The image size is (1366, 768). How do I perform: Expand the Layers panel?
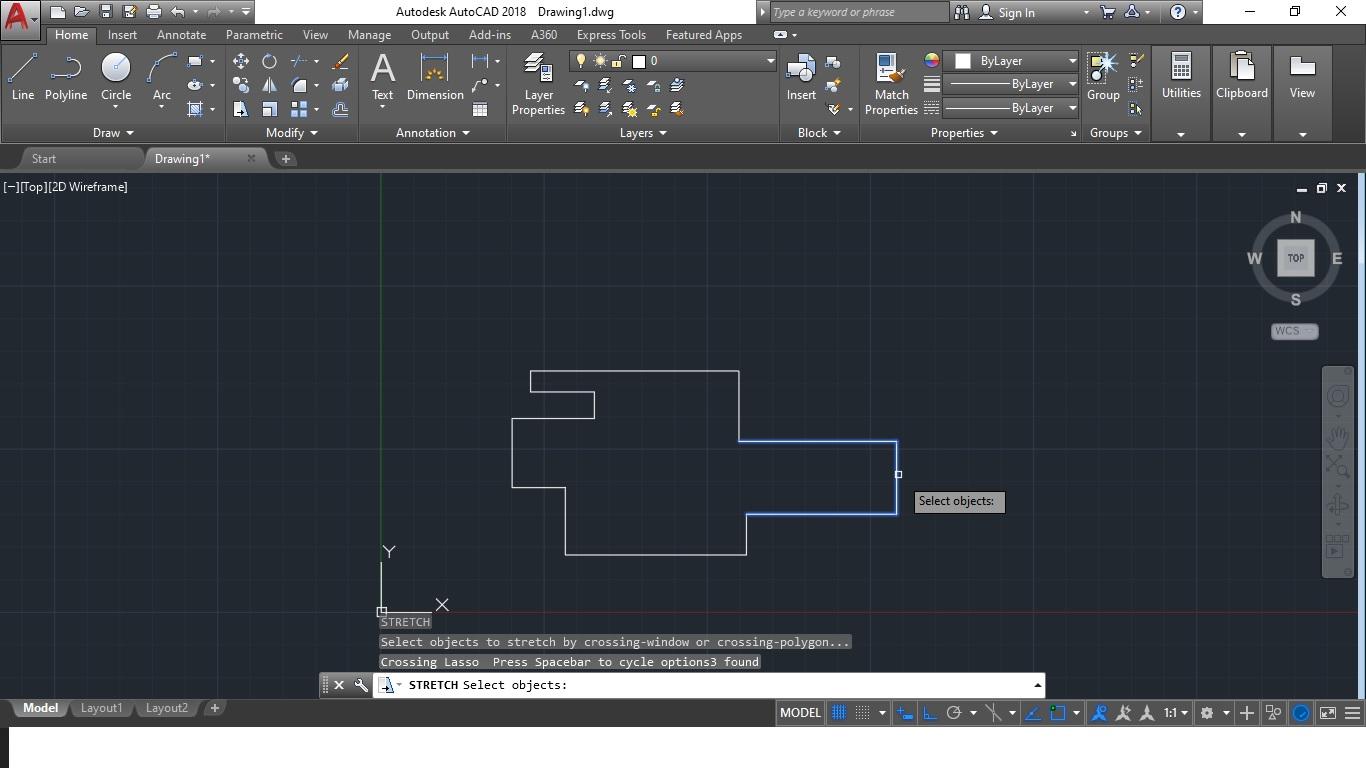coord(642,133)
